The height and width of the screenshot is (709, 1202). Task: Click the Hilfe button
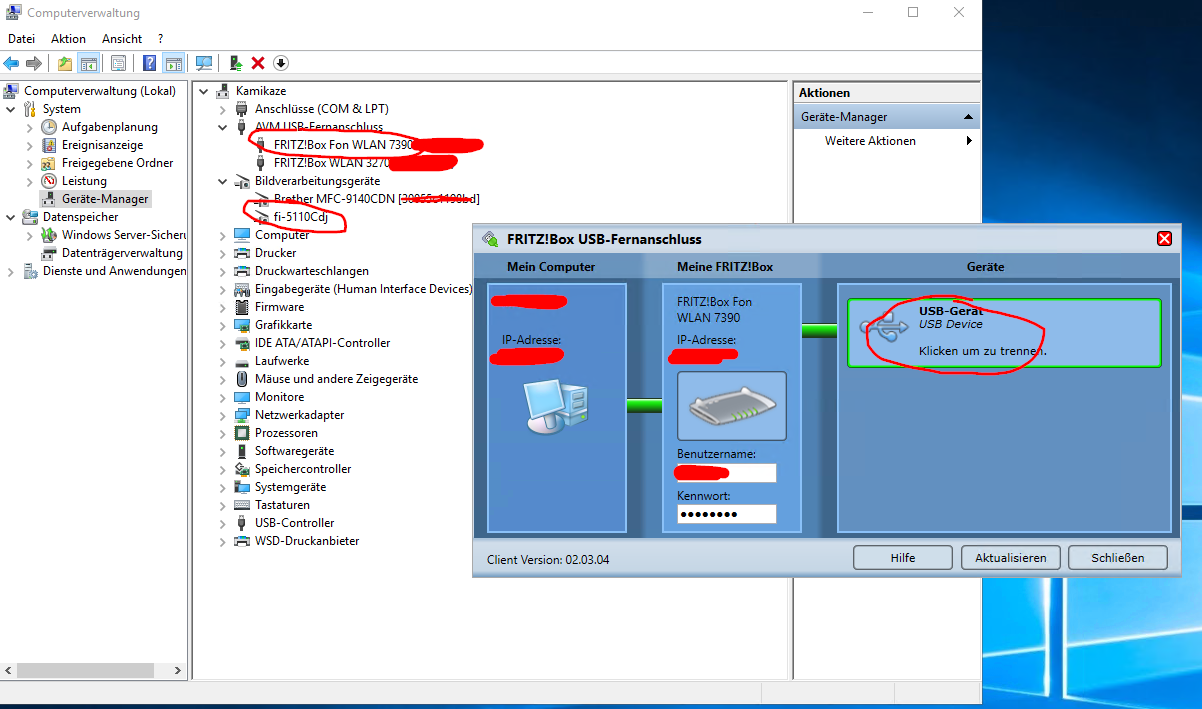903,558
